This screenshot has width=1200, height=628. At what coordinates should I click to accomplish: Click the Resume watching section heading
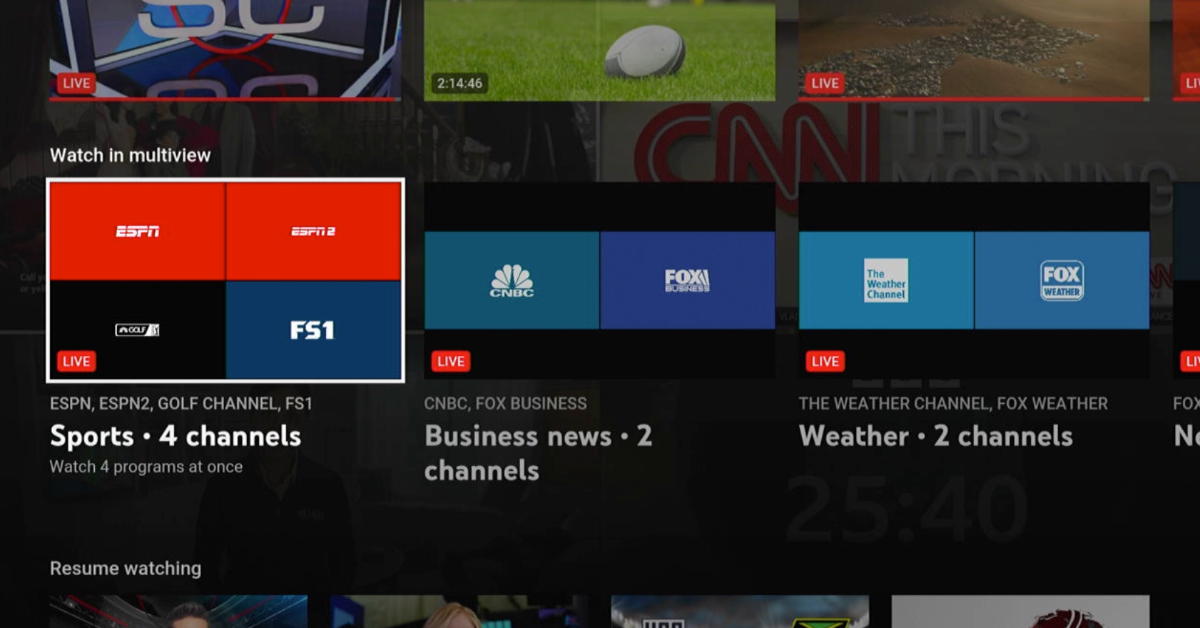(125, 568)
